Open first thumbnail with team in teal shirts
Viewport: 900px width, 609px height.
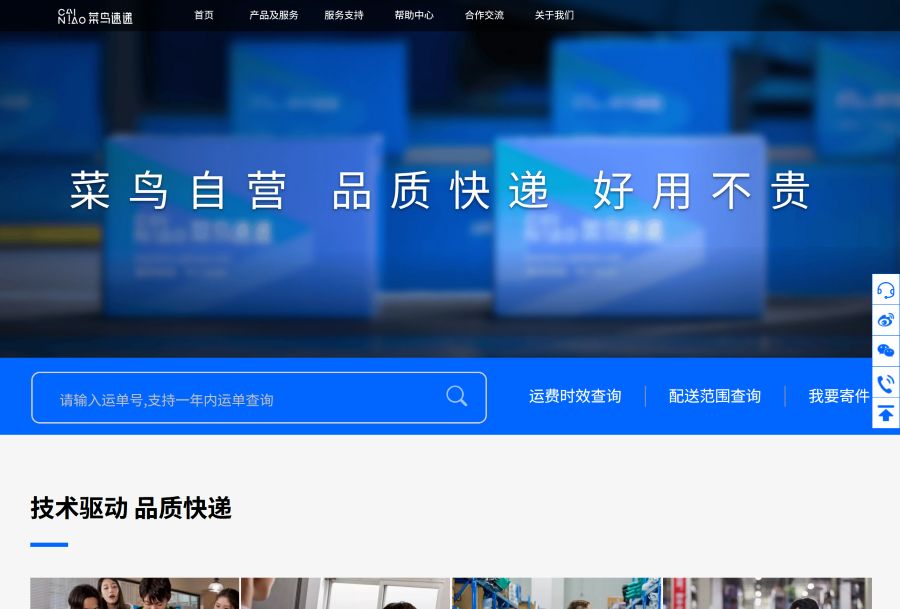pyautogui.click(x=134, y=593)
